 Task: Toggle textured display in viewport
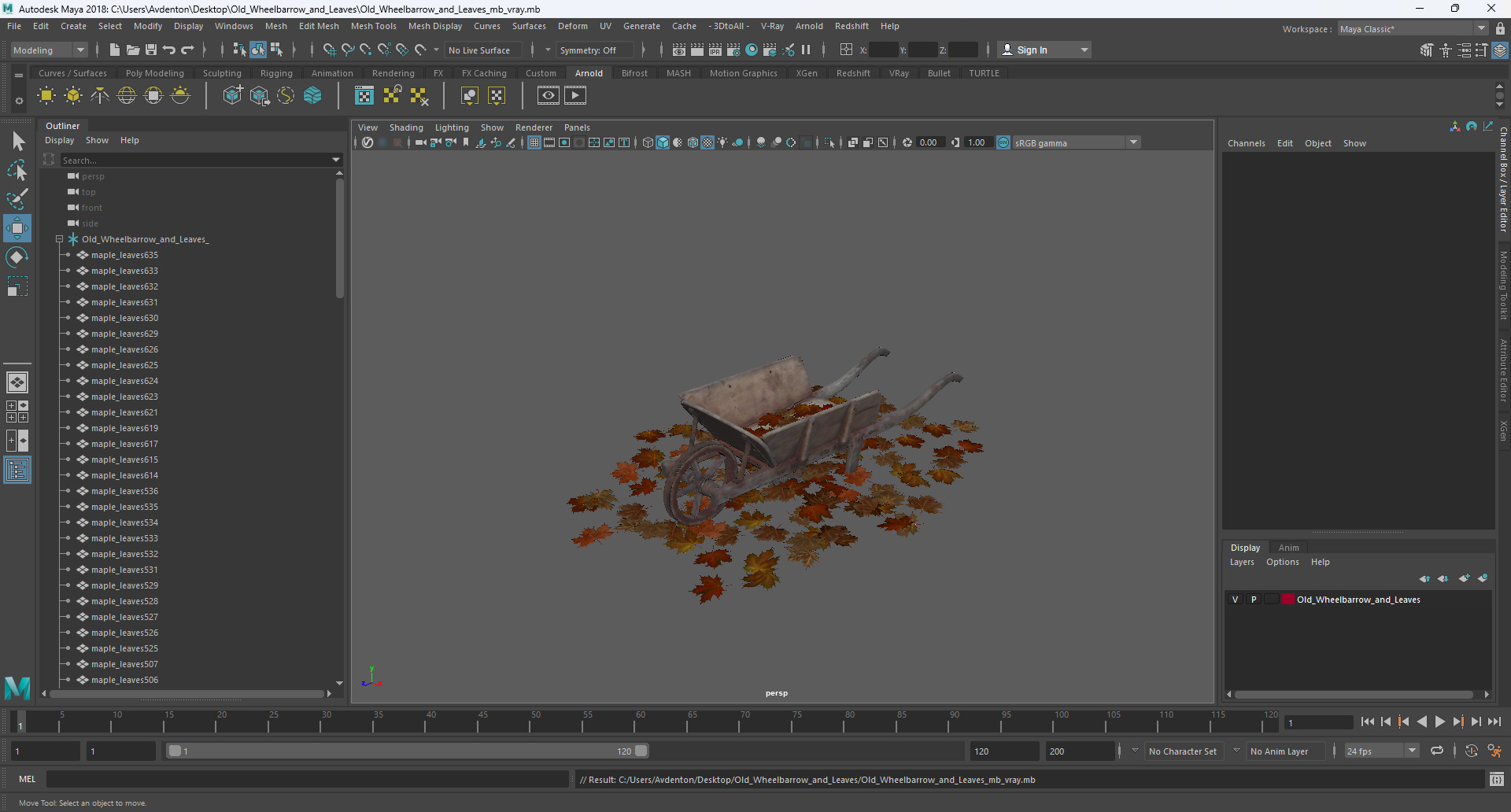(707, 142)
